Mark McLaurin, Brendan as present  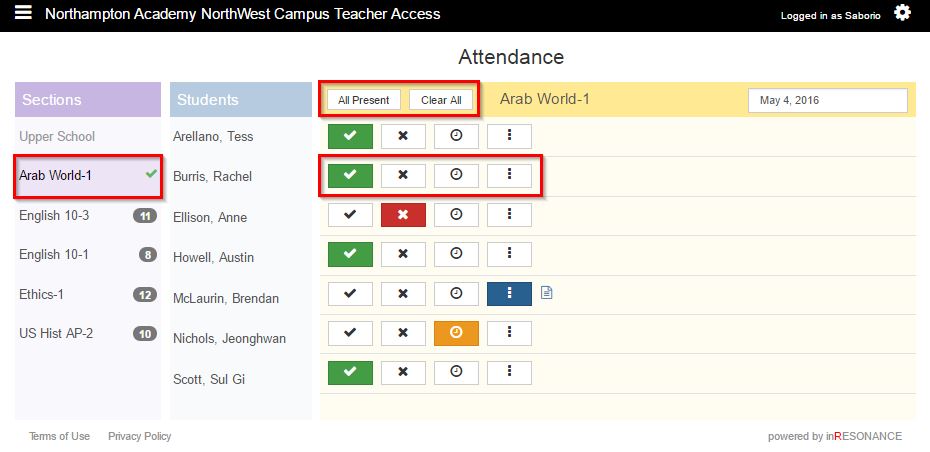tap(350, 294)
